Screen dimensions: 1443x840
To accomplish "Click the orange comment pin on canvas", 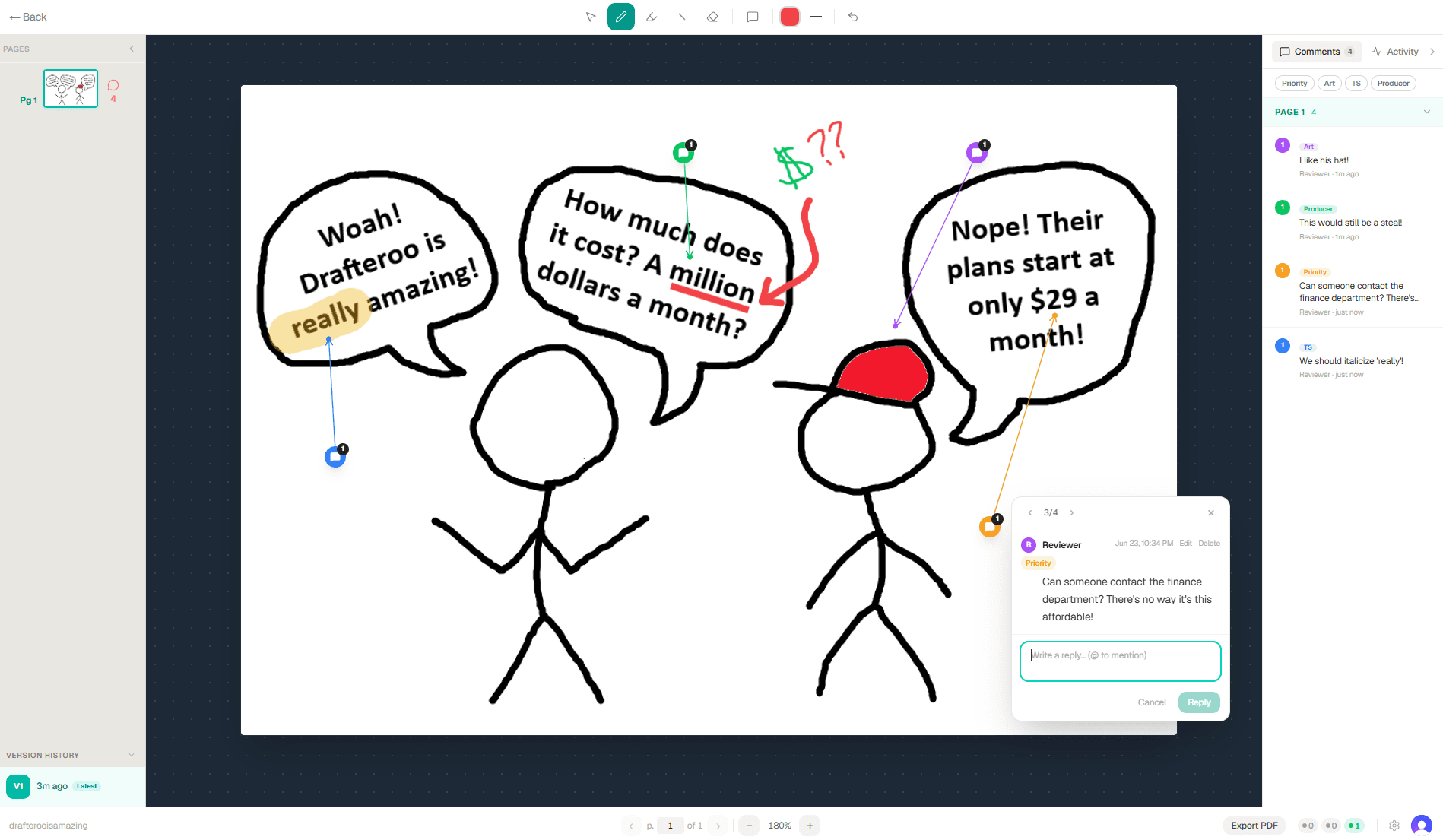I will click(990, 527).
